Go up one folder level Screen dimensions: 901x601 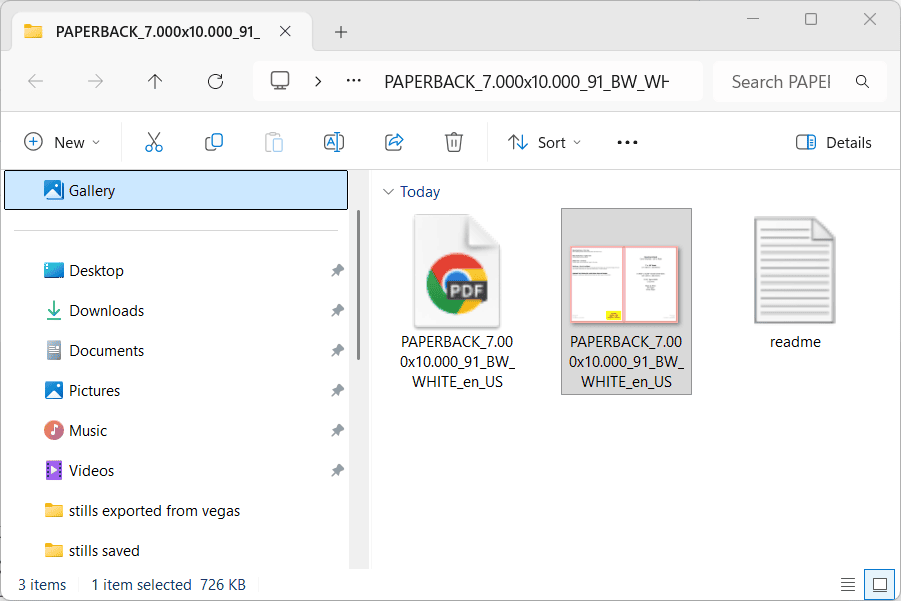click(155, 82)
